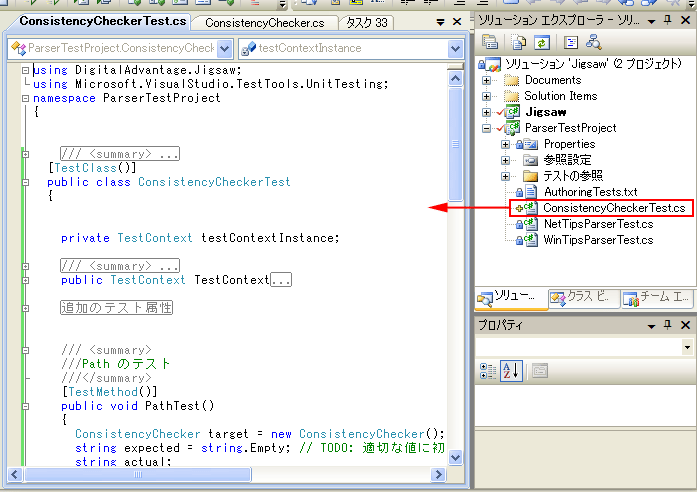Click the 参照設定 references icon

pyautogui.click(x=530, y=160)
